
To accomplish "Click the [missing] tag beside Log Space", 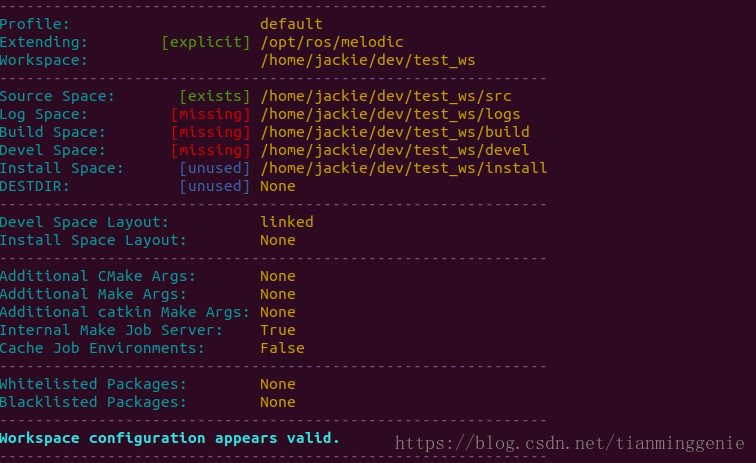I will coord(210,114).
